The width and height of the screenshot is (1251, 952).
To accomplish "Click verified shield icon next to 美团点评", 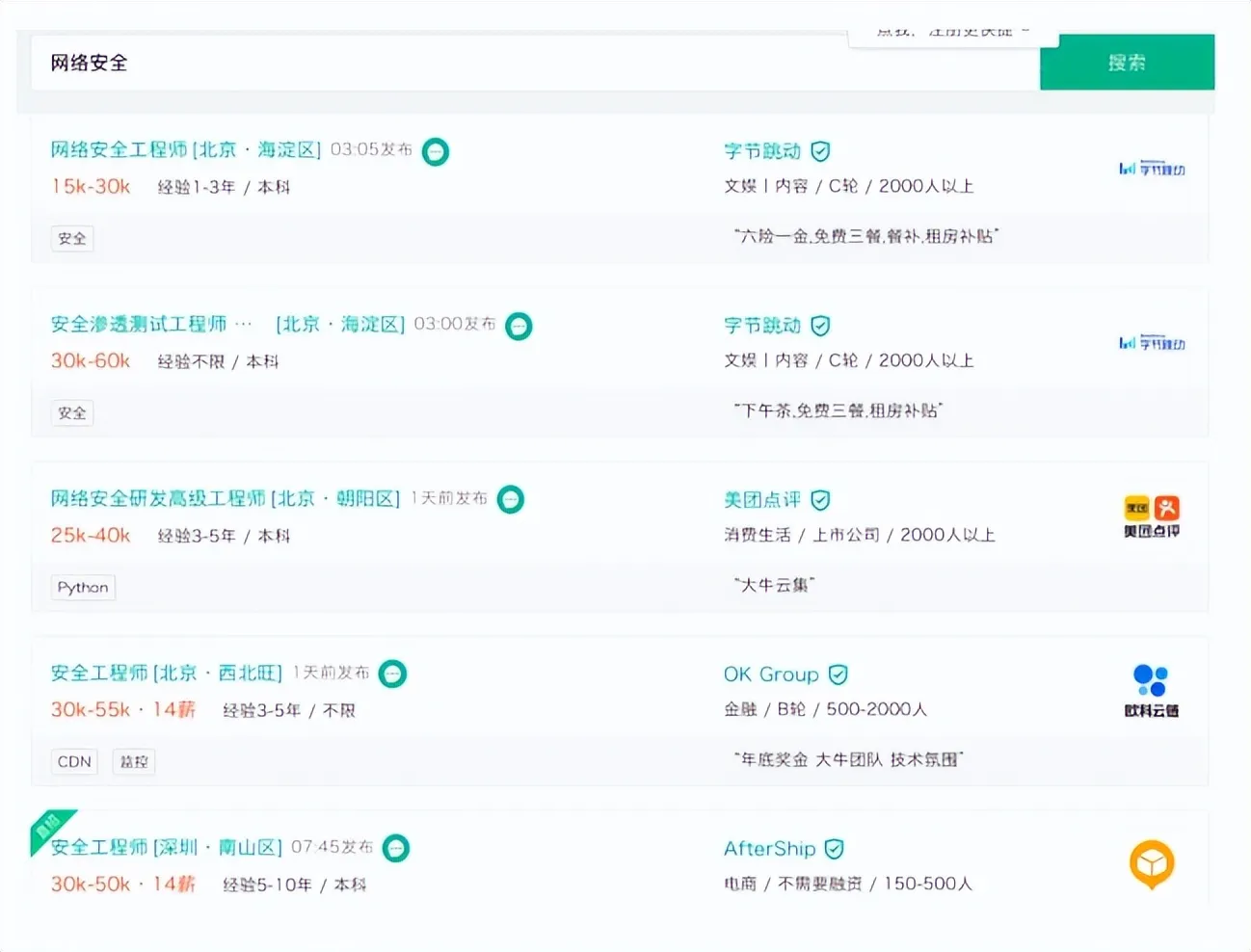I will pos(820,500).
